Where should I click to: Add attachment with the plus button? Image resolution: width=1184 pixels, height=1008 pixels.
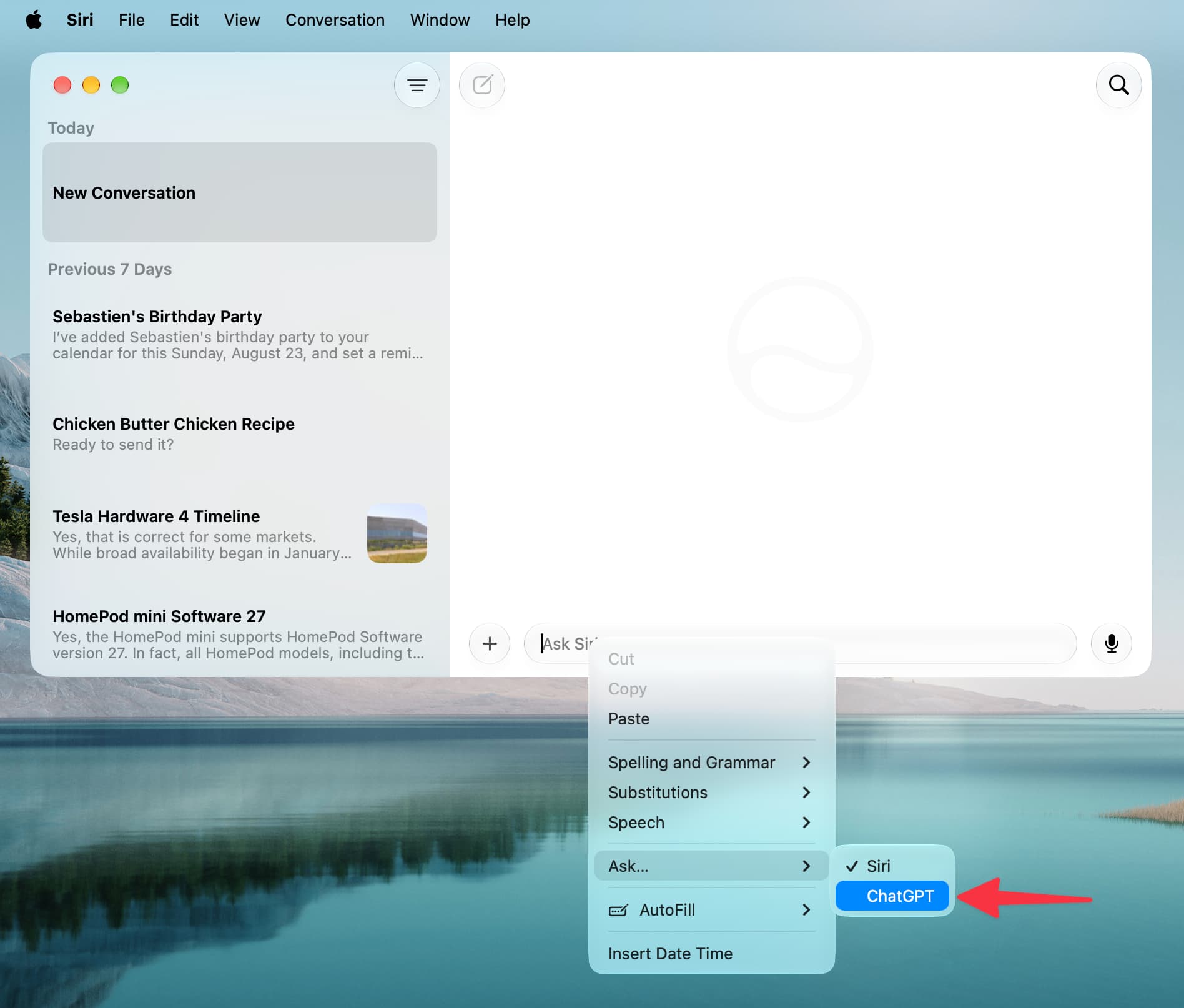pos(490,643)
